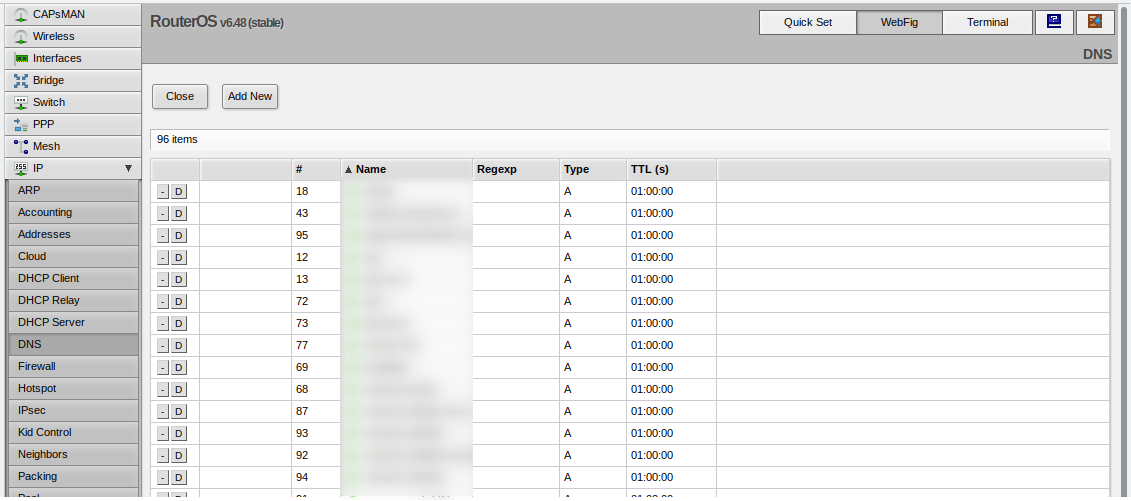Sort by the Type column header
The image size is (1131, 501).
point(593,169)
